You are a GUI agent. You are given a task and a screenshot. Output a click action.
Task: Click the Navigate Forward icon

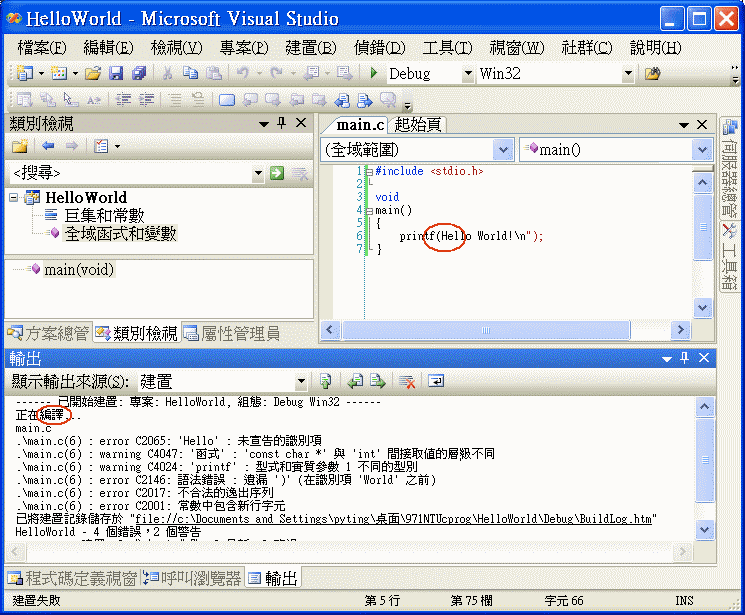click(x=344, y=73)
